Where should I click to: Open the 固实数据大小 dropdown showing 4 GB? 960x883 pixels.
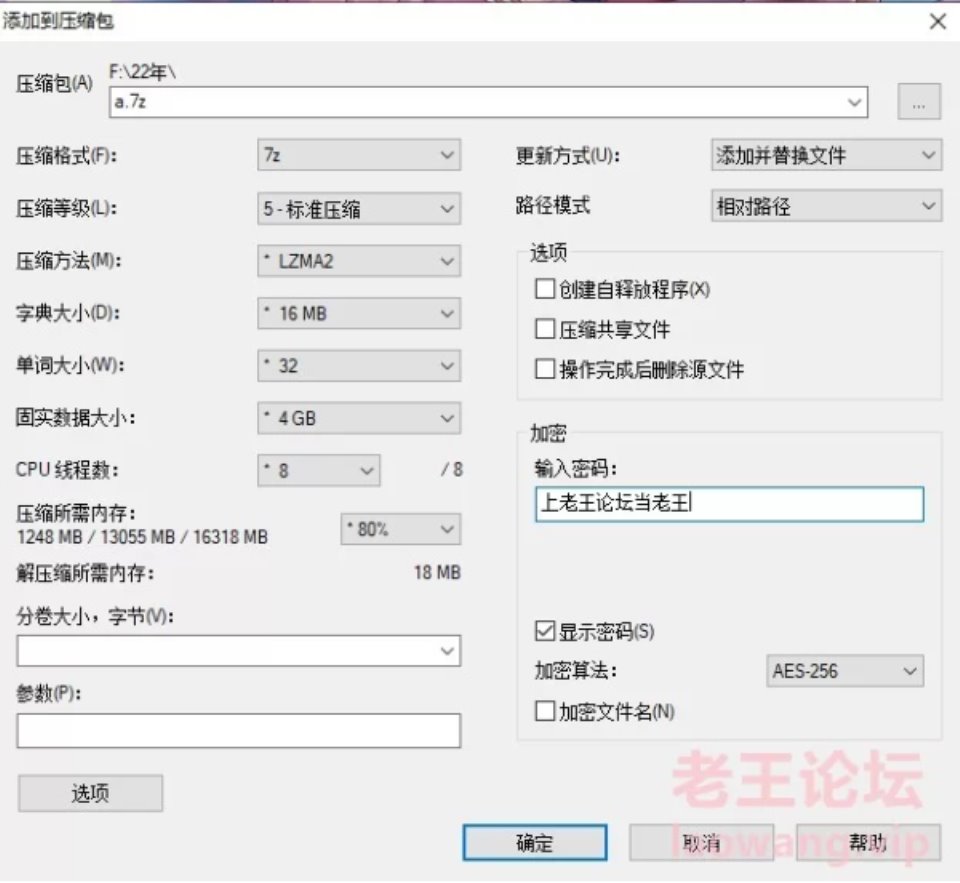coord(359,418)
